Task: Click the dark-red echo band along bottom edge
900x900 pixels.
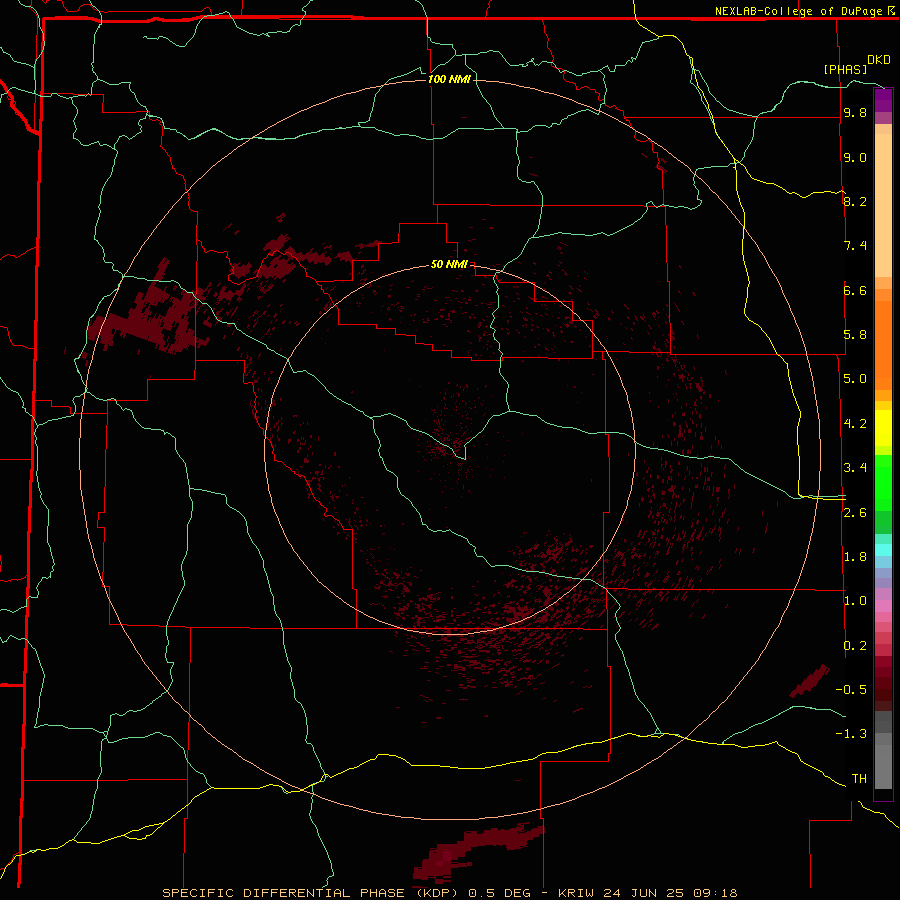Action: [x=478, y=851]
